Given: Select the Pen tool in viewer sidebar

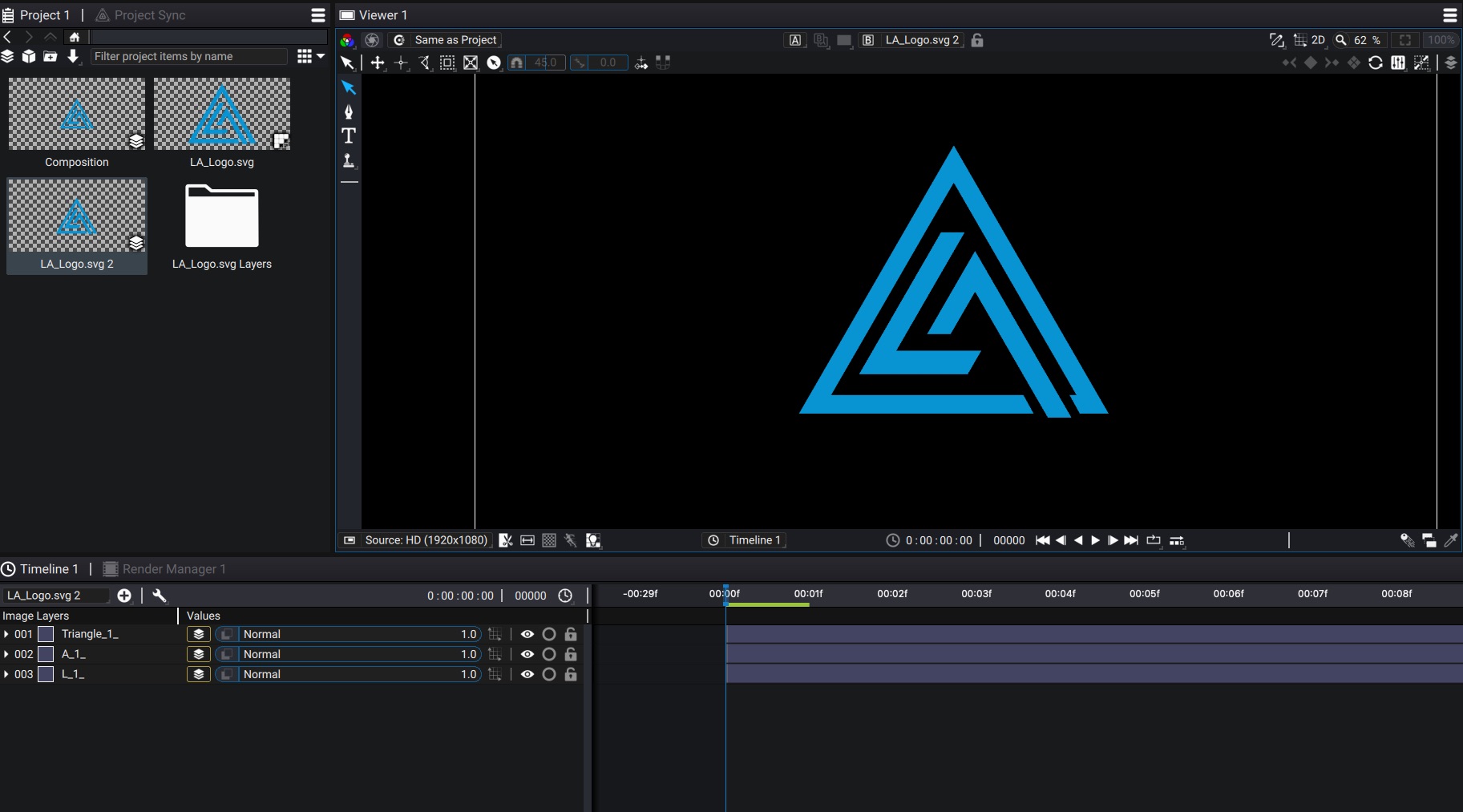Looking at the screenshot, I should pyautogui.click(x=349, y=111).
